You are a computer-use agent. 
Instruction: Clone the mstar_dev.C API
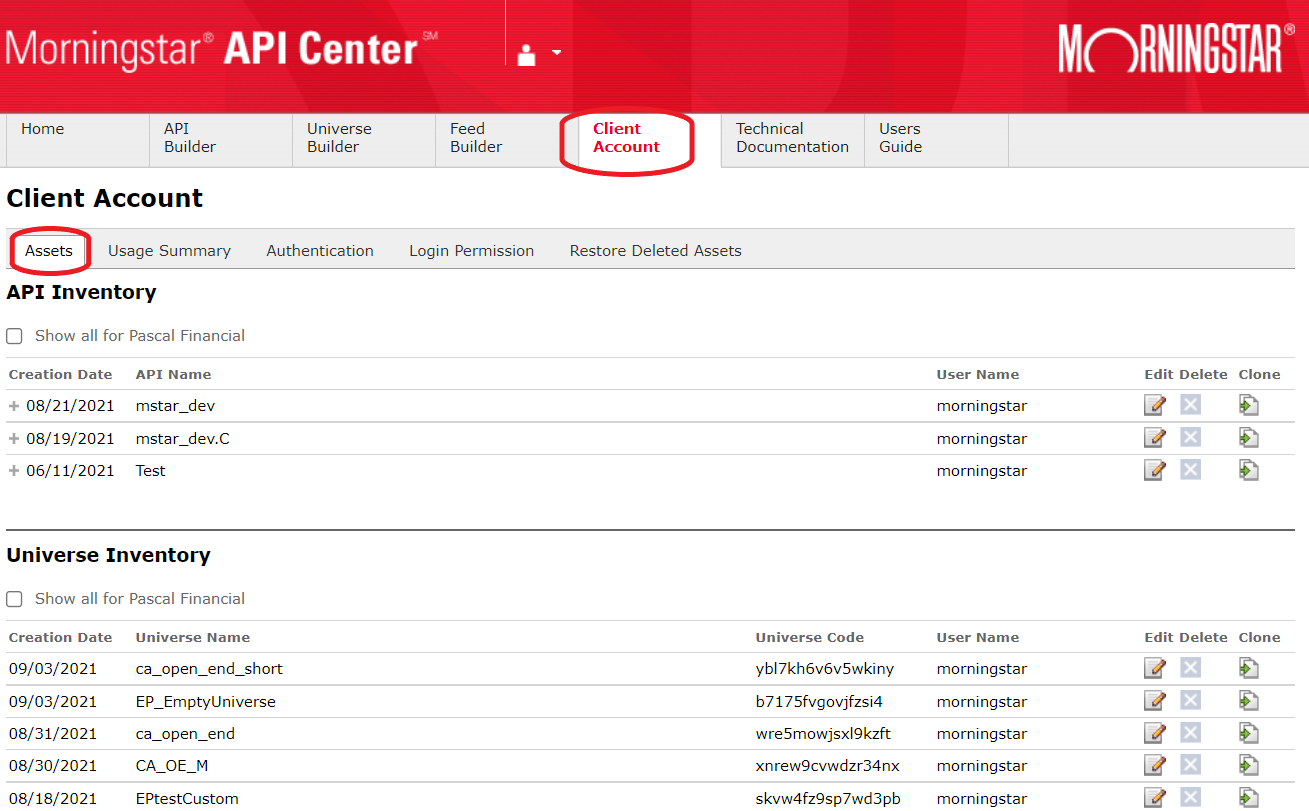[1249, 438]
